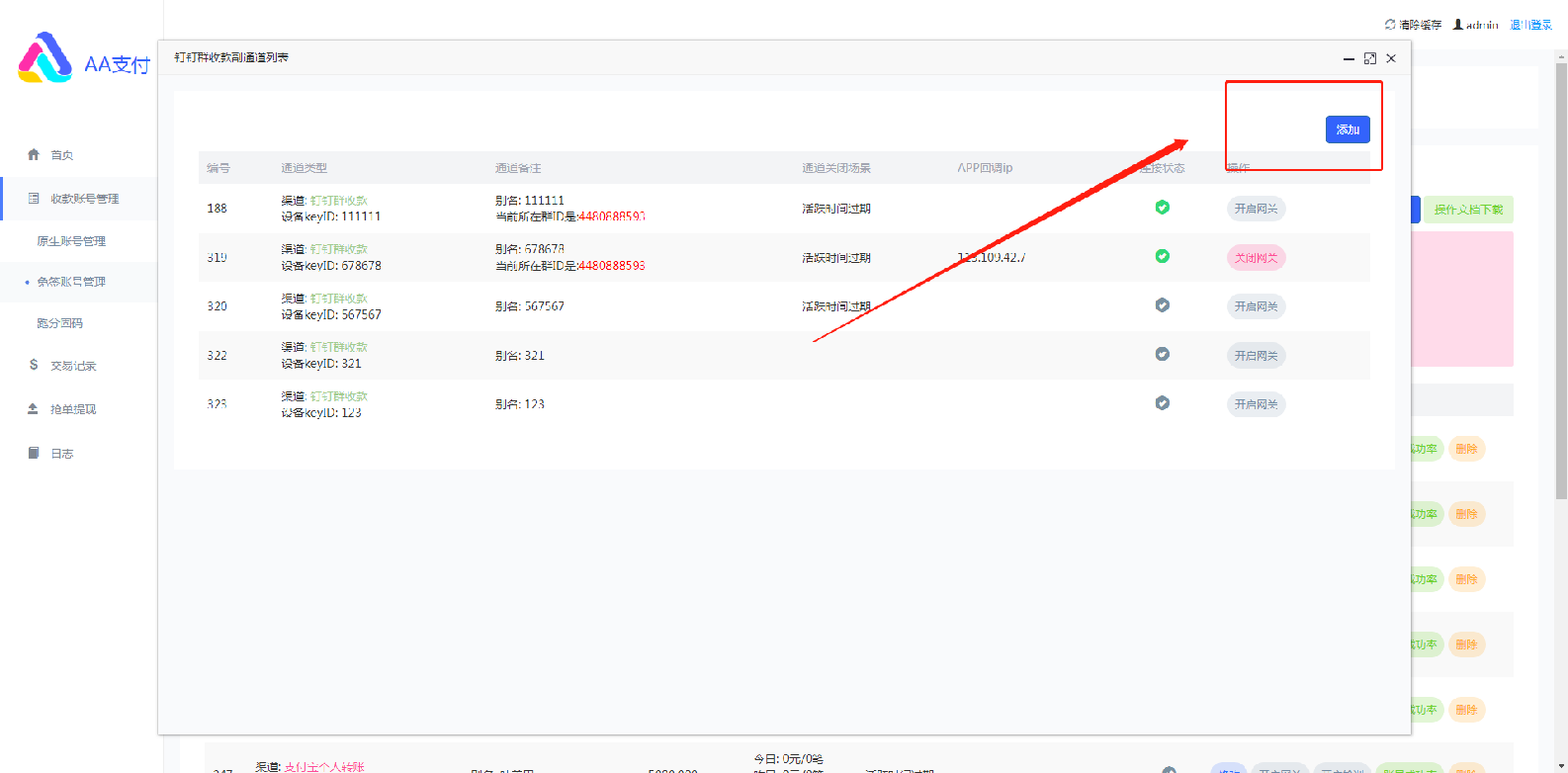Click the 通道关闭场景 column header

click(836, 168)
